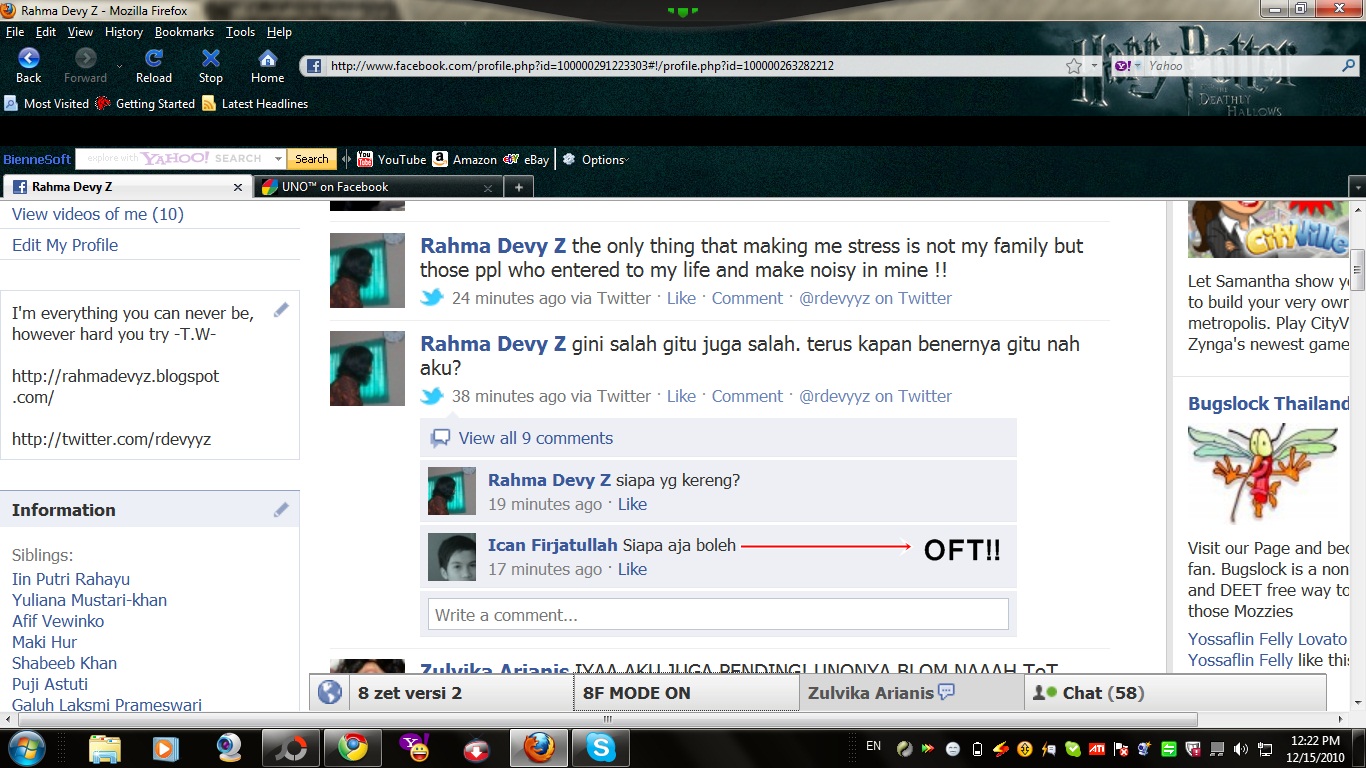The width and height of the screenshot is (1366, 768).
Task: Open the clock and date in the tray
Action: (x=1314, y=748)
